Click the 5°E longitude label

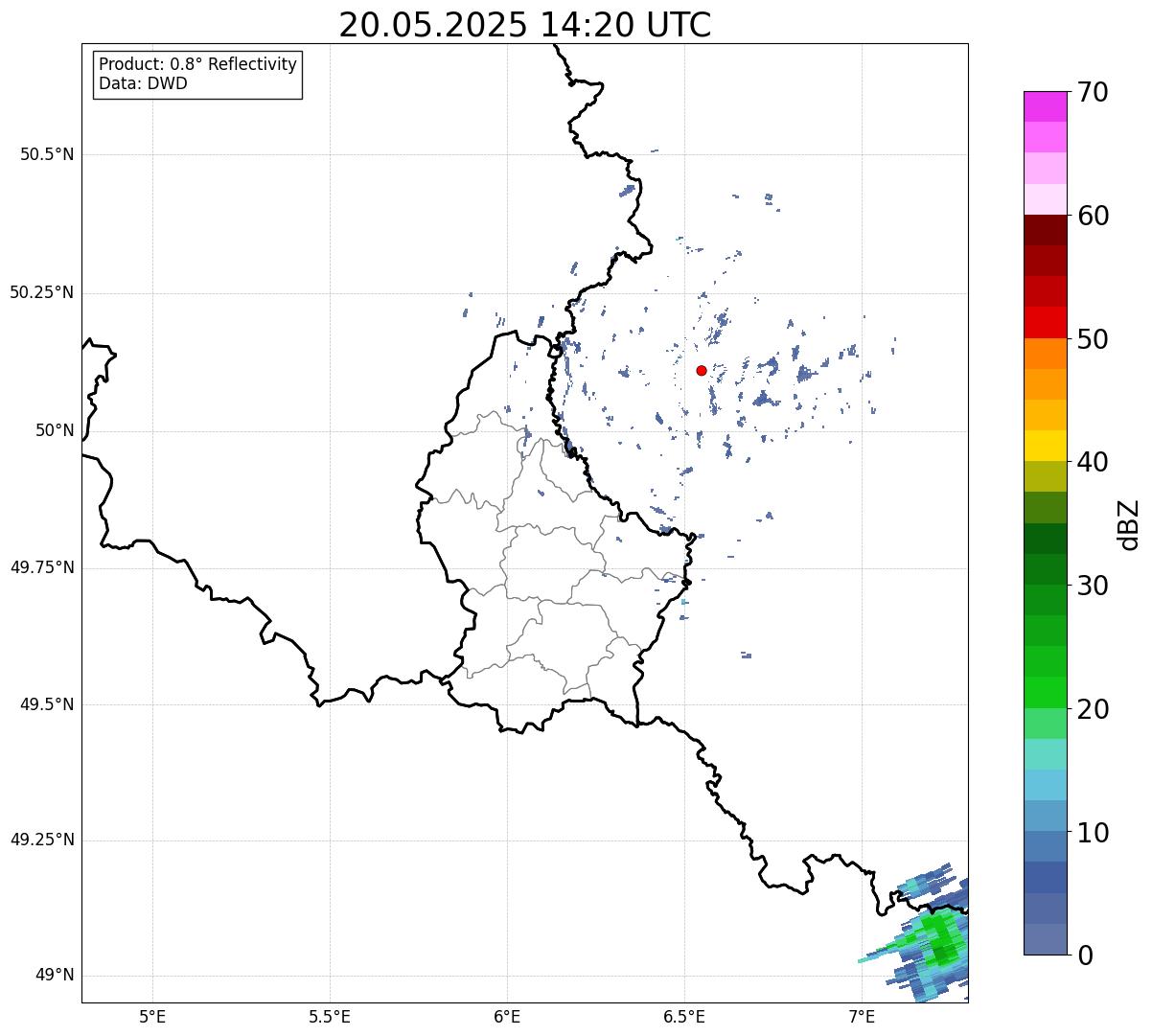(x=152, y=1016)
